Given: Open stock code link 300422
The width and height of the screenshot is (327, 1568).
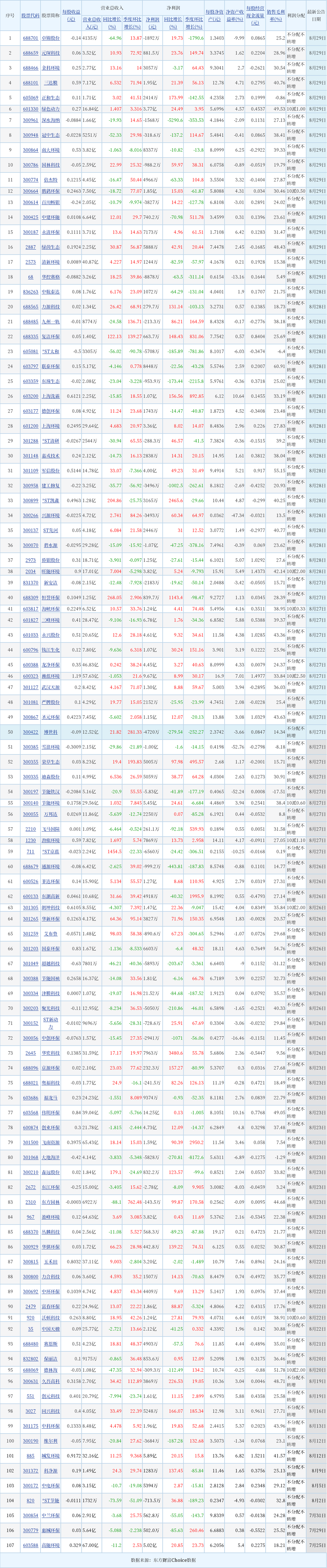Looking at the screenshot, I should 30,732.
